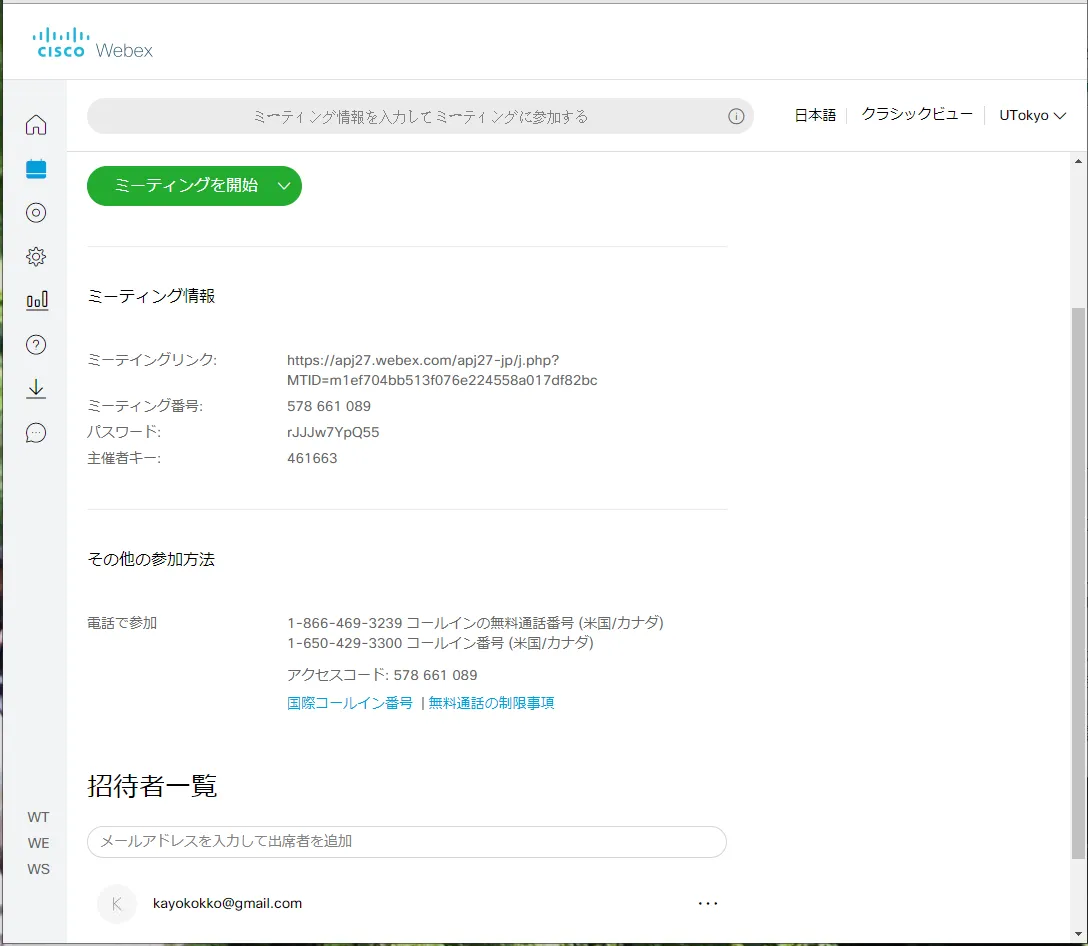View 無料通話の制限事項
The image size is (1088, 946).
pos(492,702)
